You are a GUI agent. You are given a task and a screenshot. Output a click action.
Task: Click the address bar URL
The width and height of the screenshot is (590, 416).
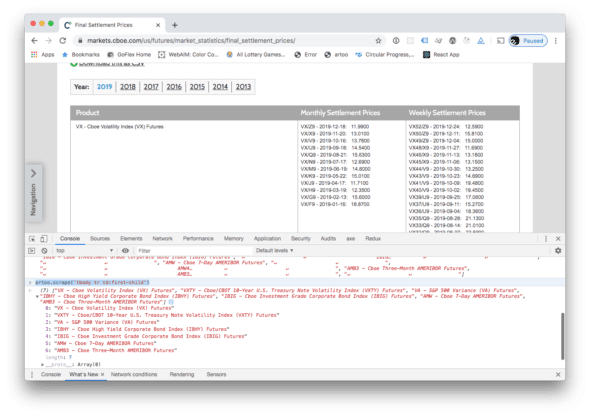(x=191, y=41)
